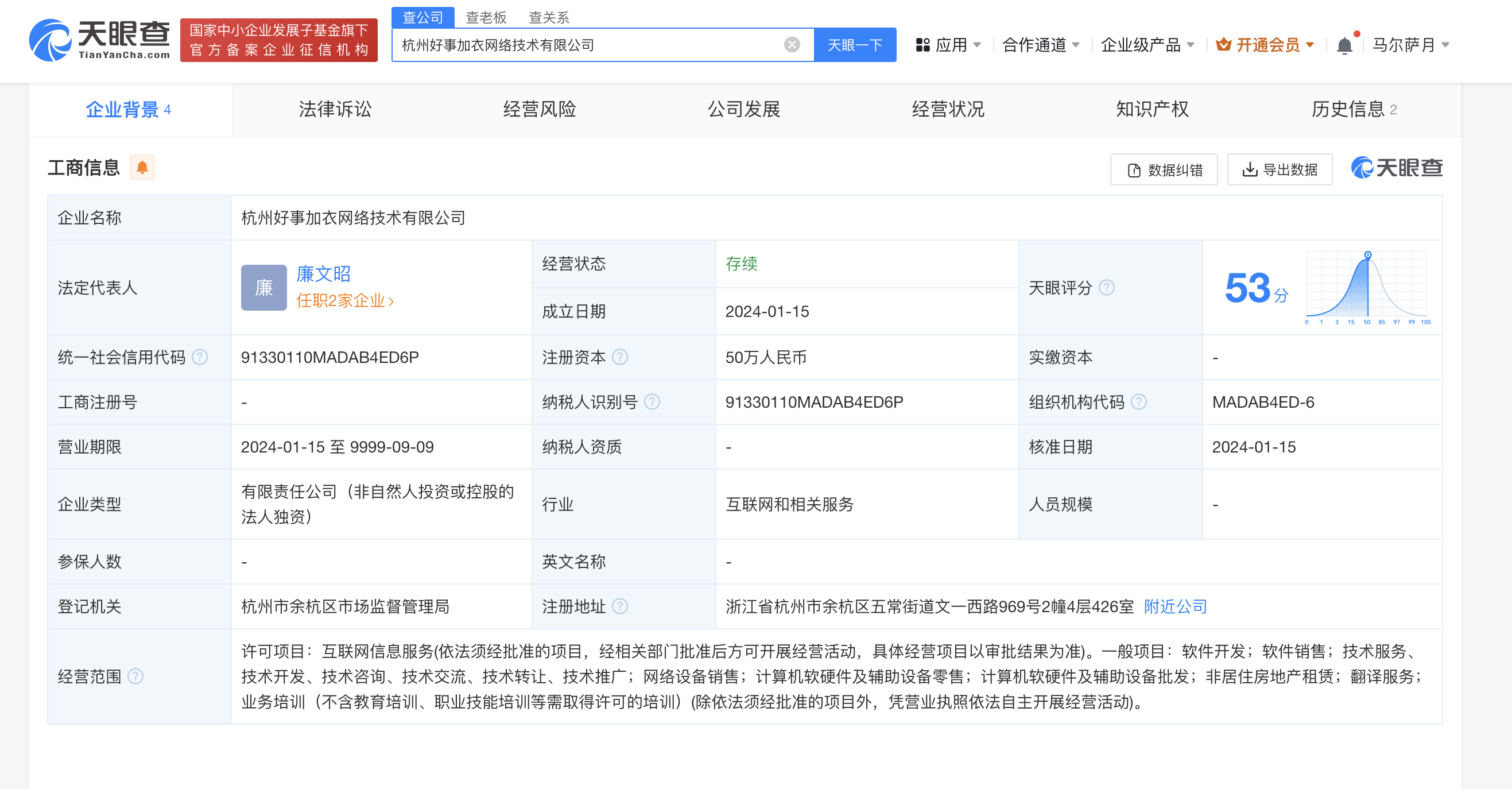
Task: Clear the search box text
Action: tap(792, 45)
